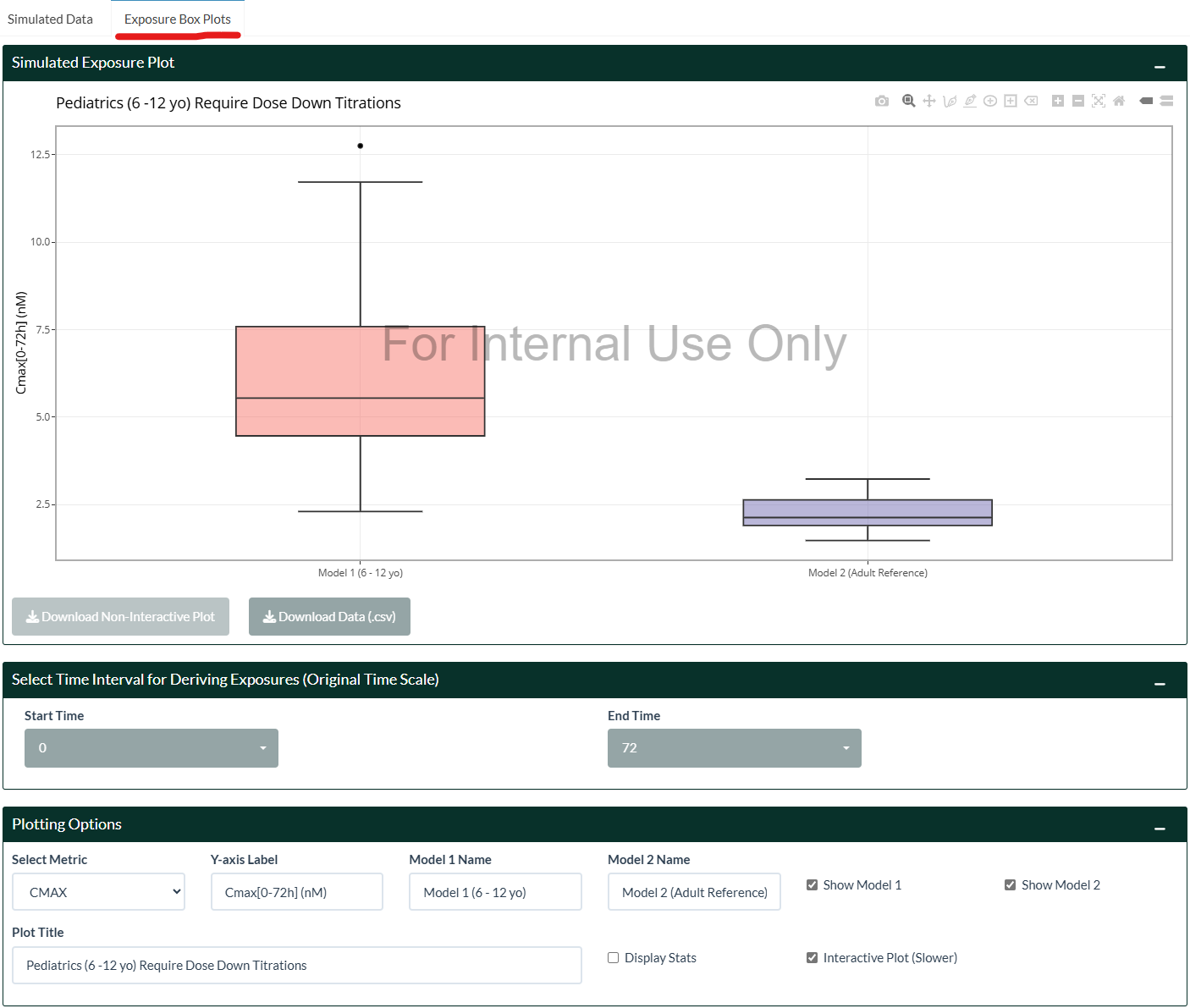
Task: Reset axes with the home icon
Action: (x=1119, y=101)
